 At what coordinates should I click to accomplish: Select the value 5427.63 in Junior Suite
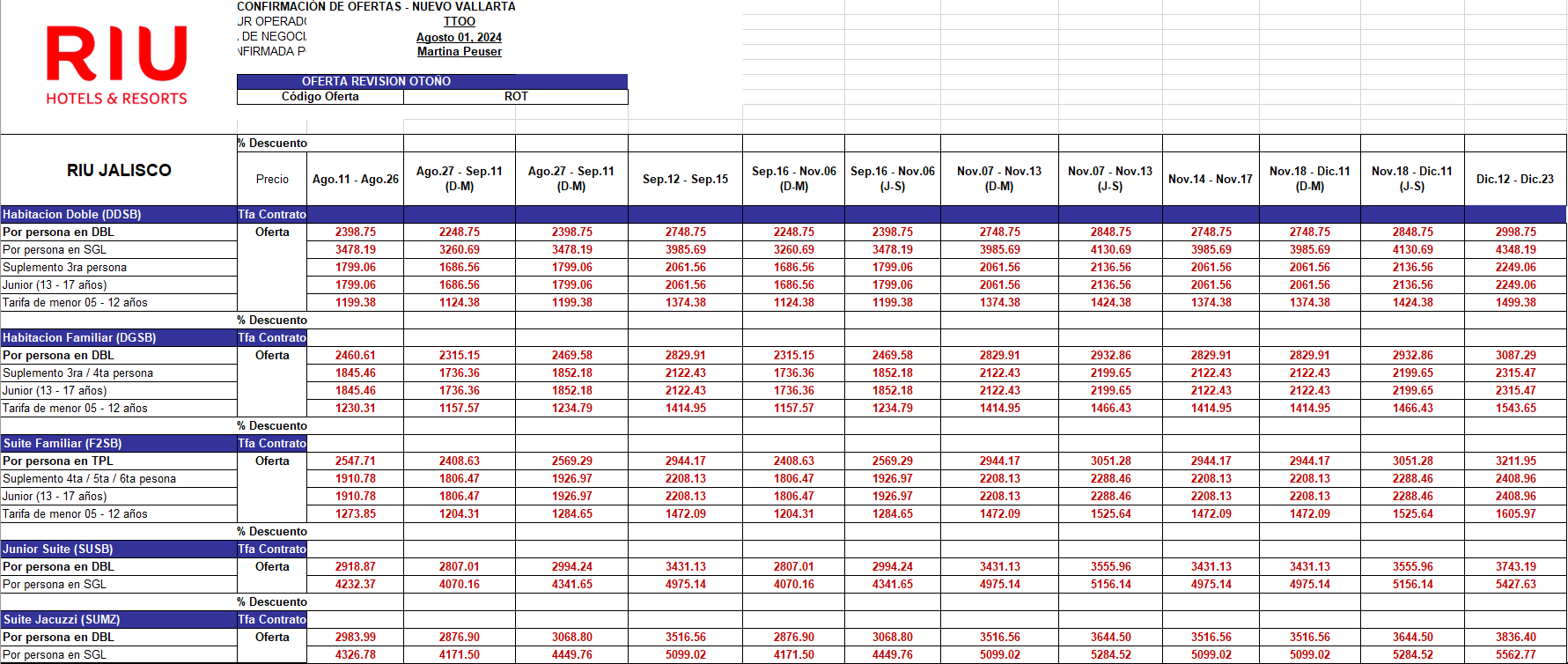pyautogui.click(x=1515, y=584)
